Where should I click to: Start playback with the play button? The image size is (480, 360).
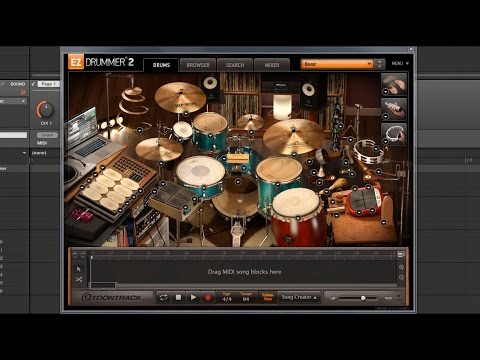pyautogui.click(x=193, y=297)
